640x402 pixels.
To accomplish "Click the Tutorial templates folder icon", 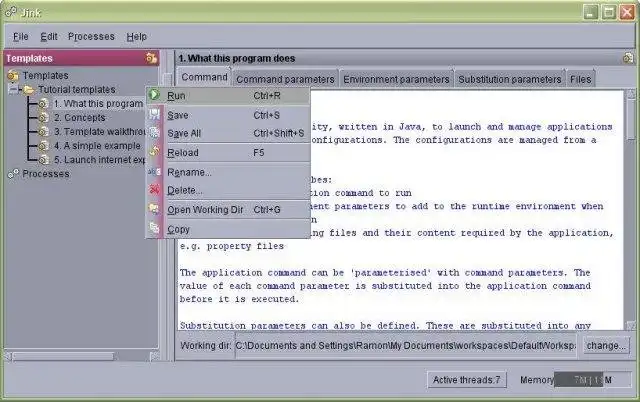I will tap(29, 90).
